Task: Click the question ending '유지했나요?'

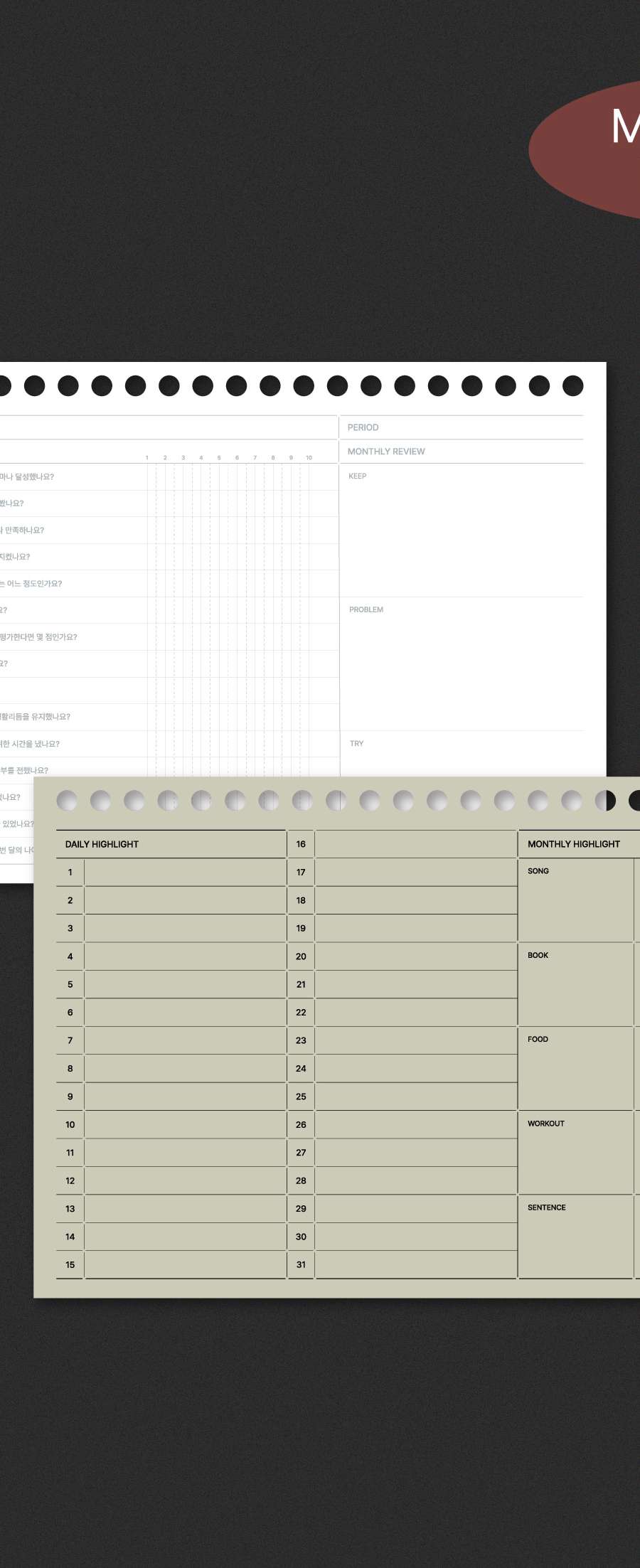Action: point(35,717)
